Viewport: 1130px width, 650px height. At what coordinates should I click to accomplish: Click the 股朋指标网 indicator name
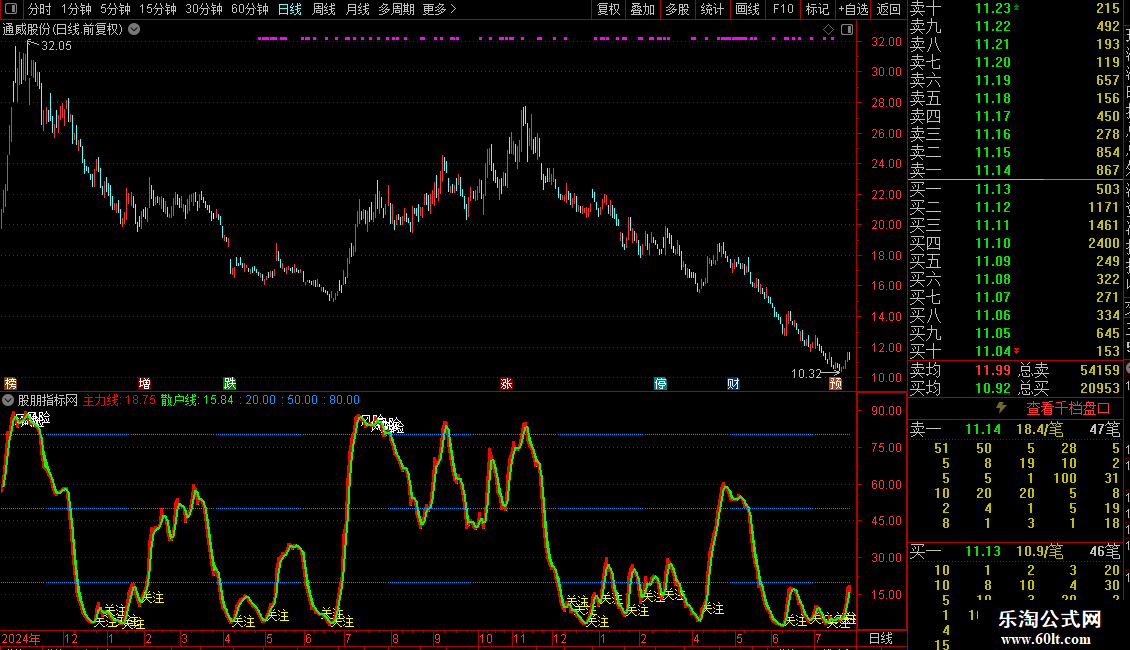click(48, 400)
